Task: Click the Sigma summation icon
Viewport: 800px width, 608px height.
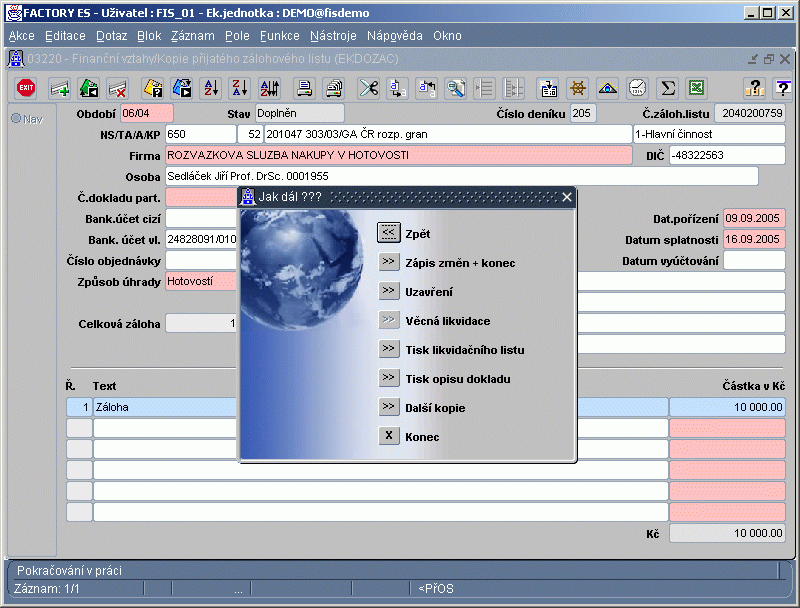Action: point(667,88)
